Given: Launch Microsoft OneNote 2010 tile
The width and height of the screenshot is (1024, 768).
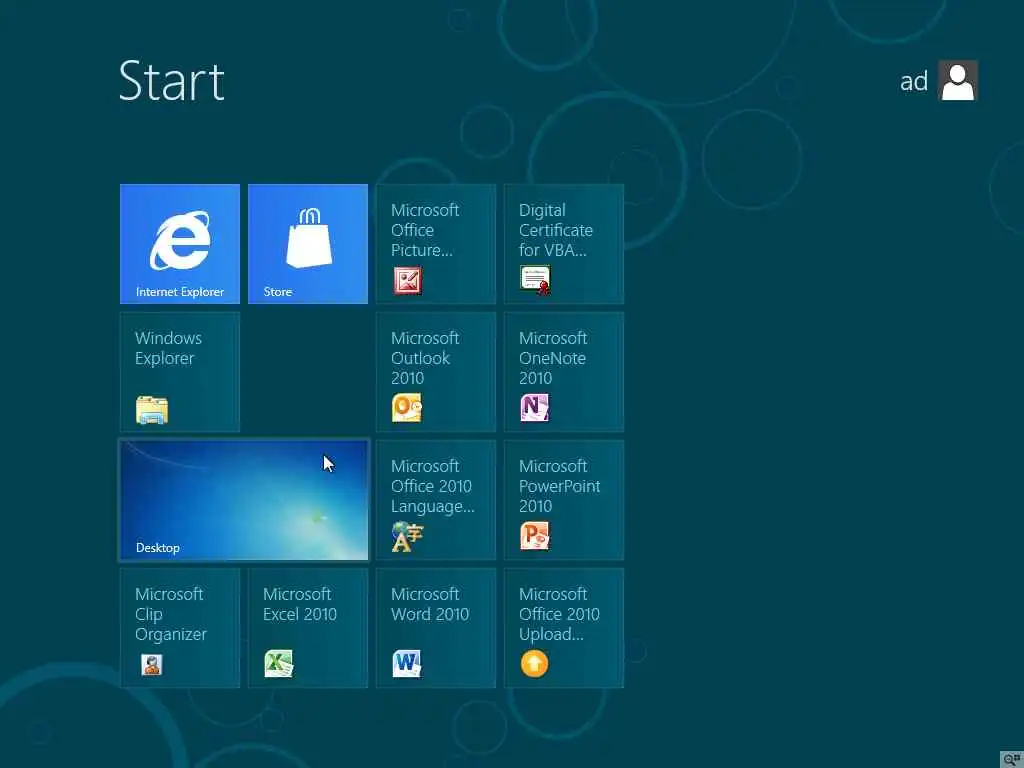Looking at the screenshot, I should [564, 372].
